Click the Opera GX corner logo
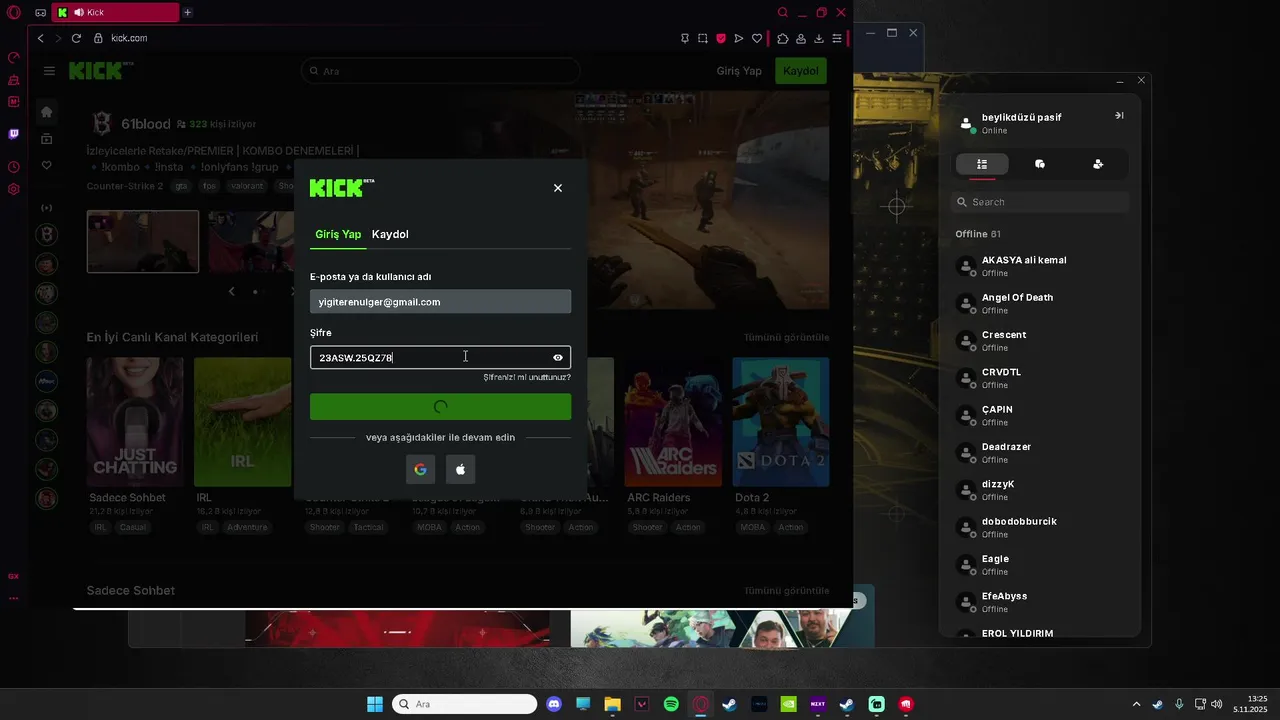The image size is (1280, 720). click(x=13, y=13)
